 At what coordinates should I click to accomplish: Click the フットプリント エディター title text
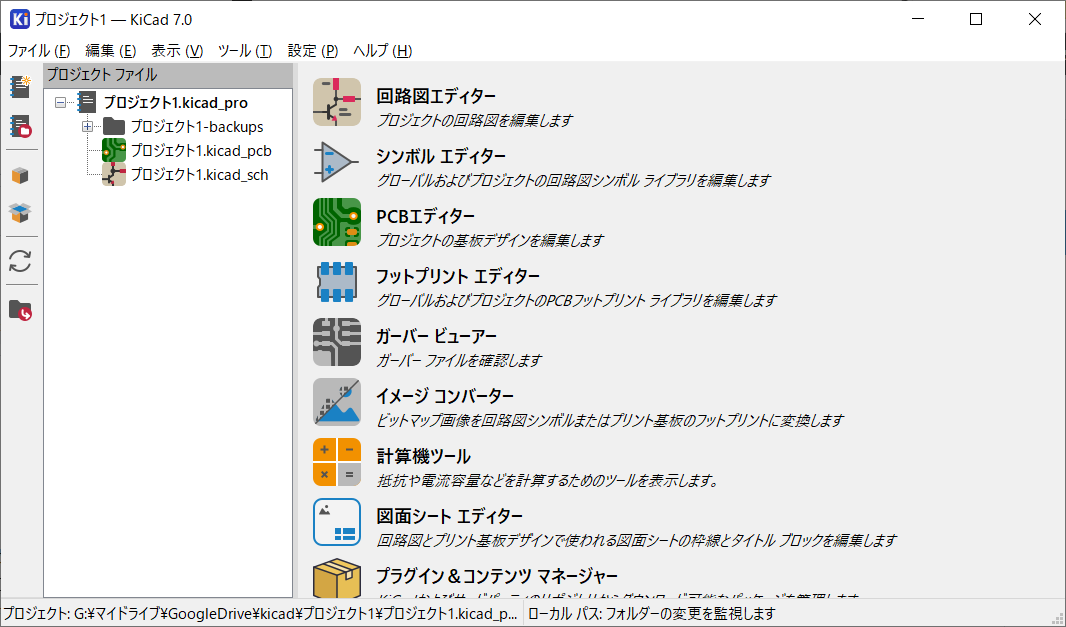click(x=458, y=276)
